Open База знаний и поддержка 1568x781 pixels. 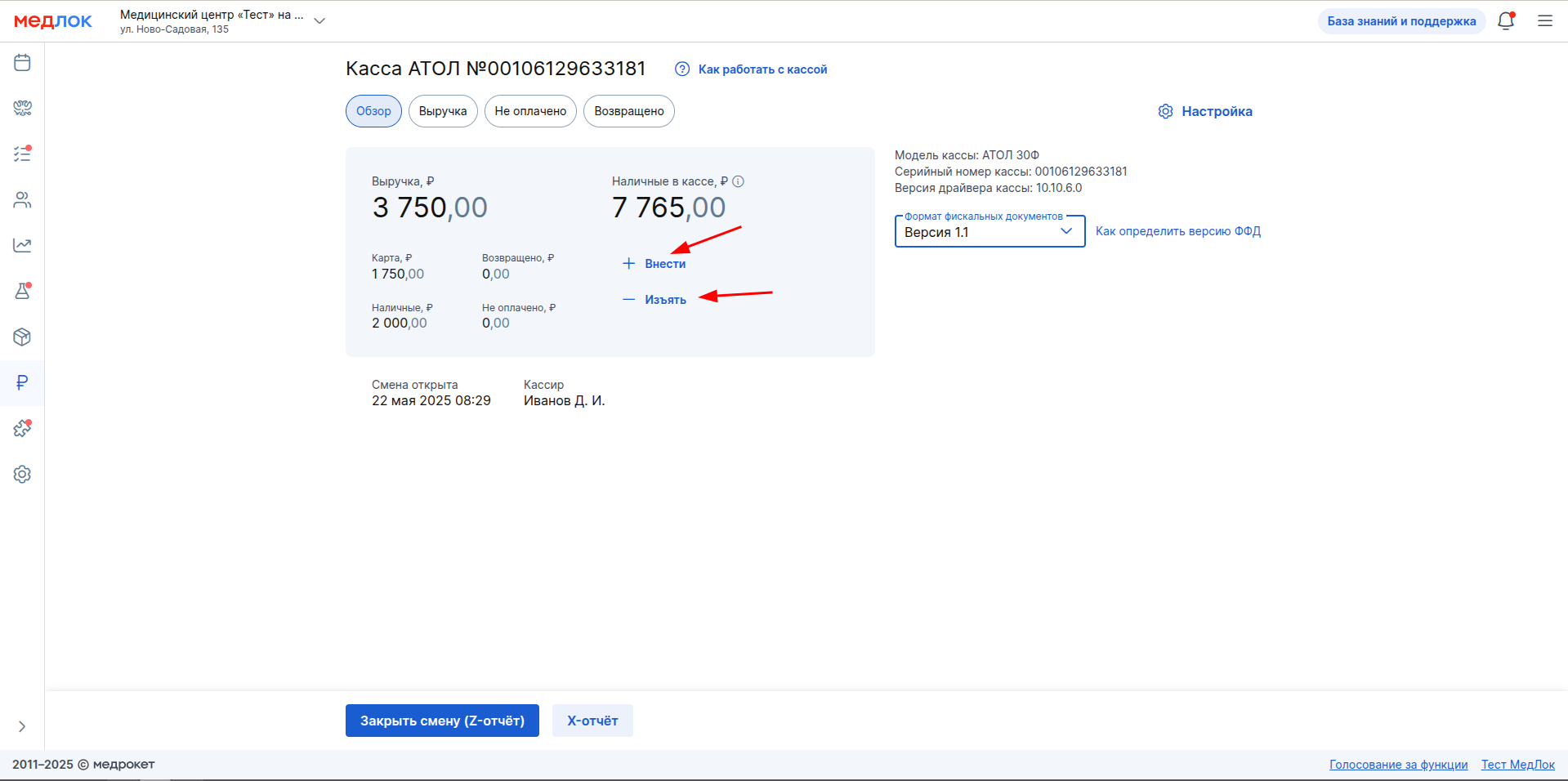tap(1401, 21)
